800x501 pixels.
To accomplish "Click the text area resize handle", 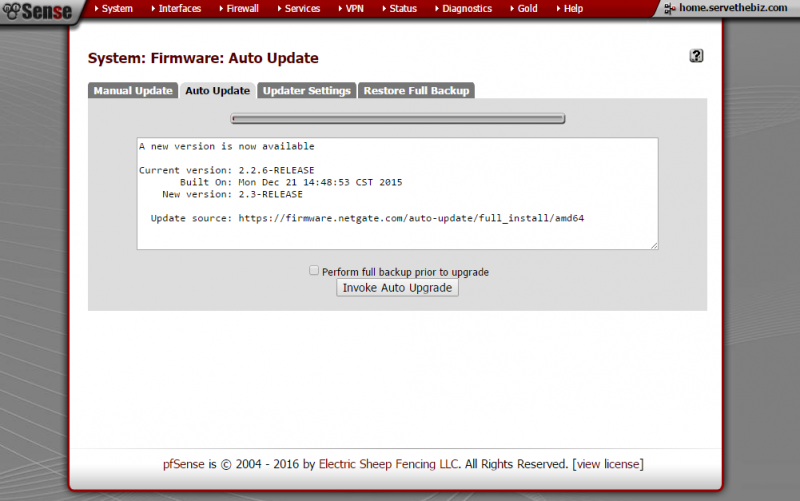I will (654, 245).
